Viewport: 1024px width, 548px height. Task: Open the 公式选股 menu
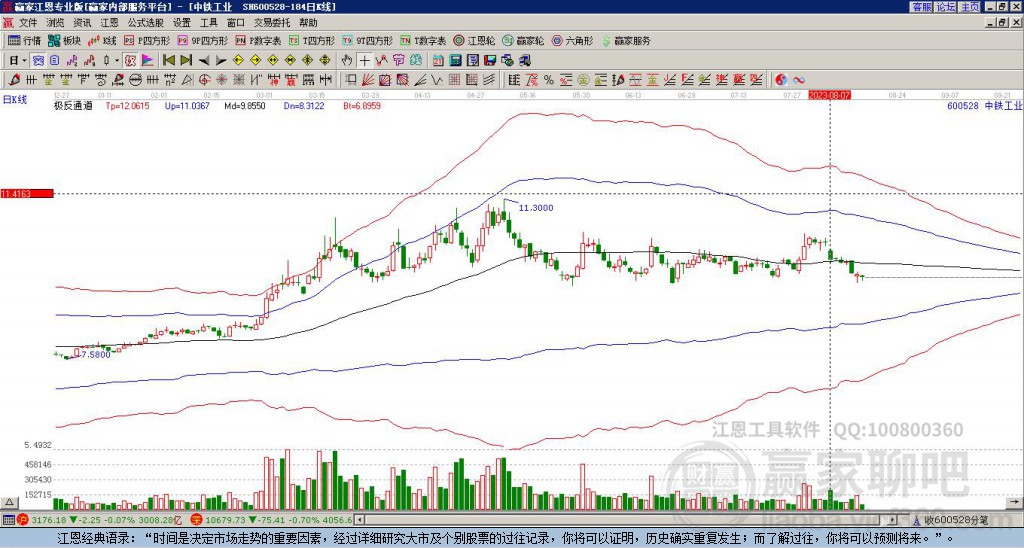[145, 23]
